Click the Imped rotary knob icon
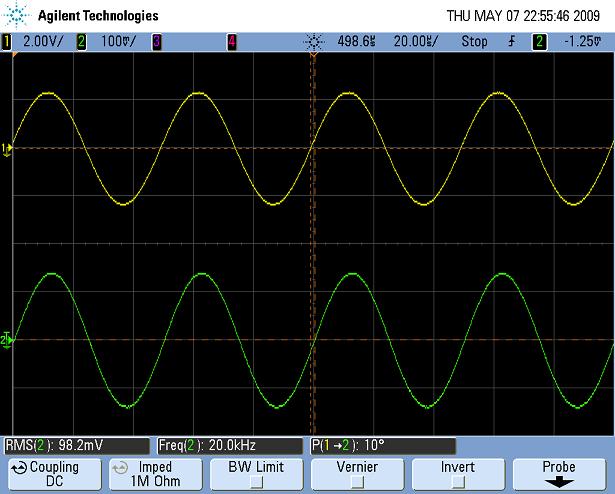Image resolution: width=615 pixels, height=494 pixels. click(120, 467)
